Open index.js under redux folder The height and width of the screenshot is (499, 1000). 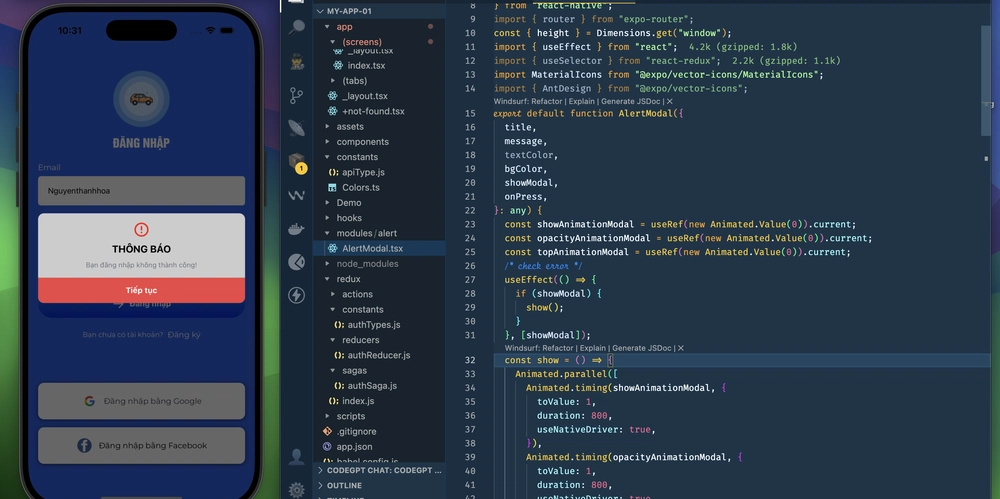click(358, 401)
